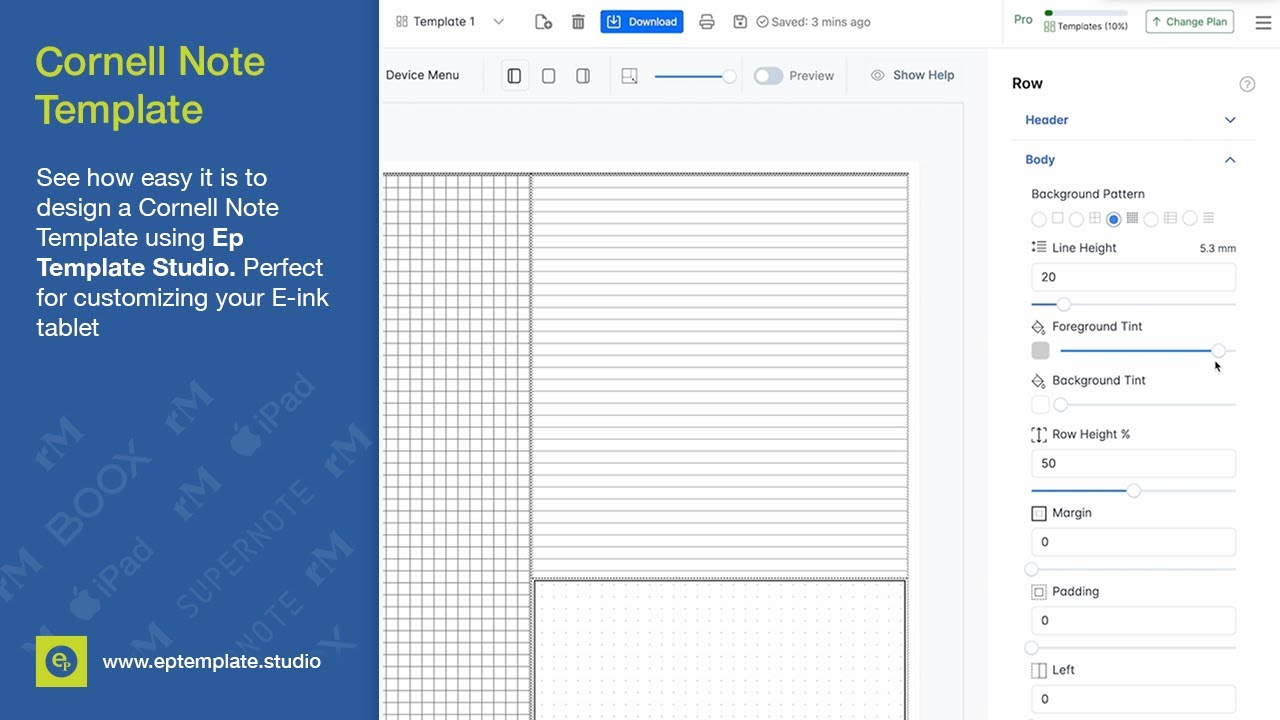The height and width of the screenshot is (720, 1280).
Task: Click the canvas zoom slider handle
Action: point(729,76)
